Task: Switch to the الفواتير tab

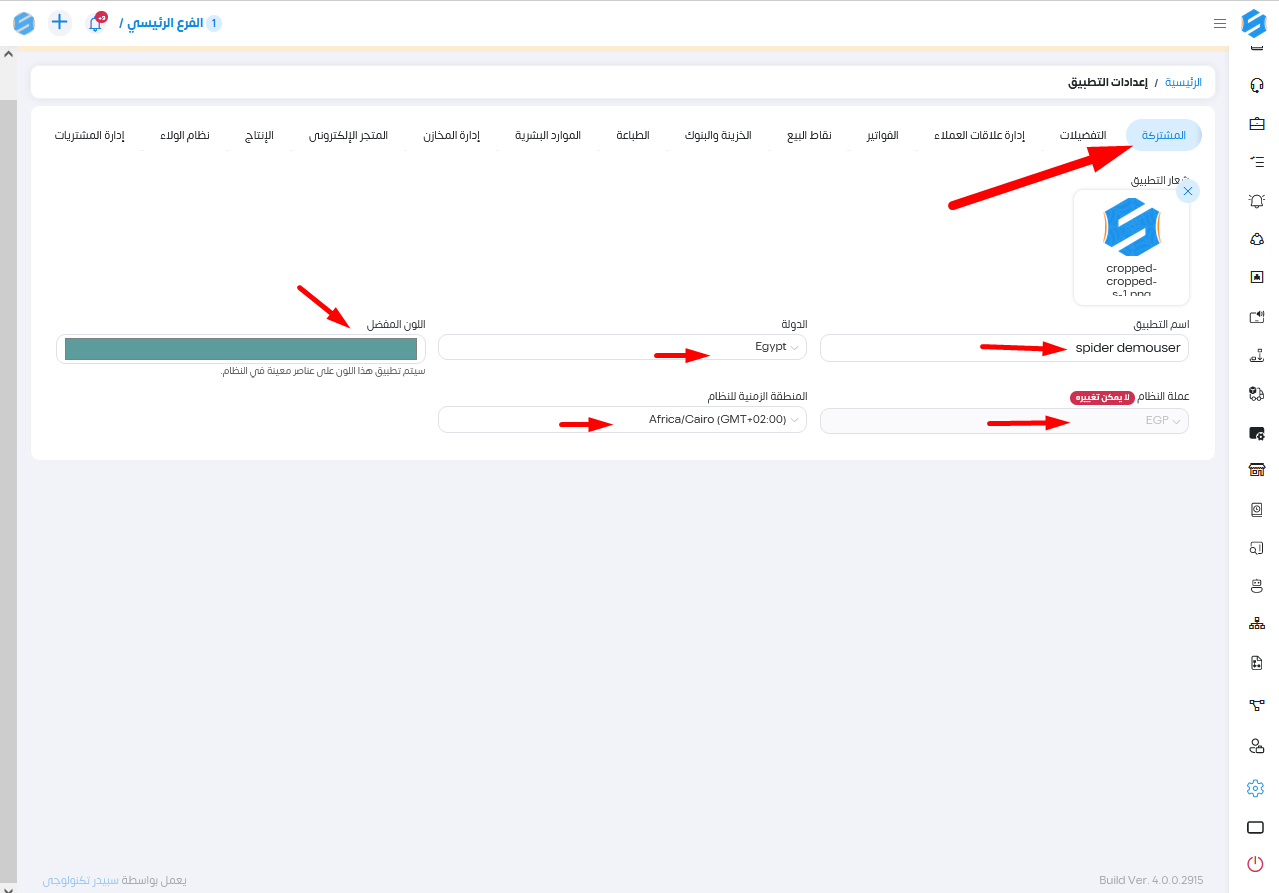Action: pos(882,135)
